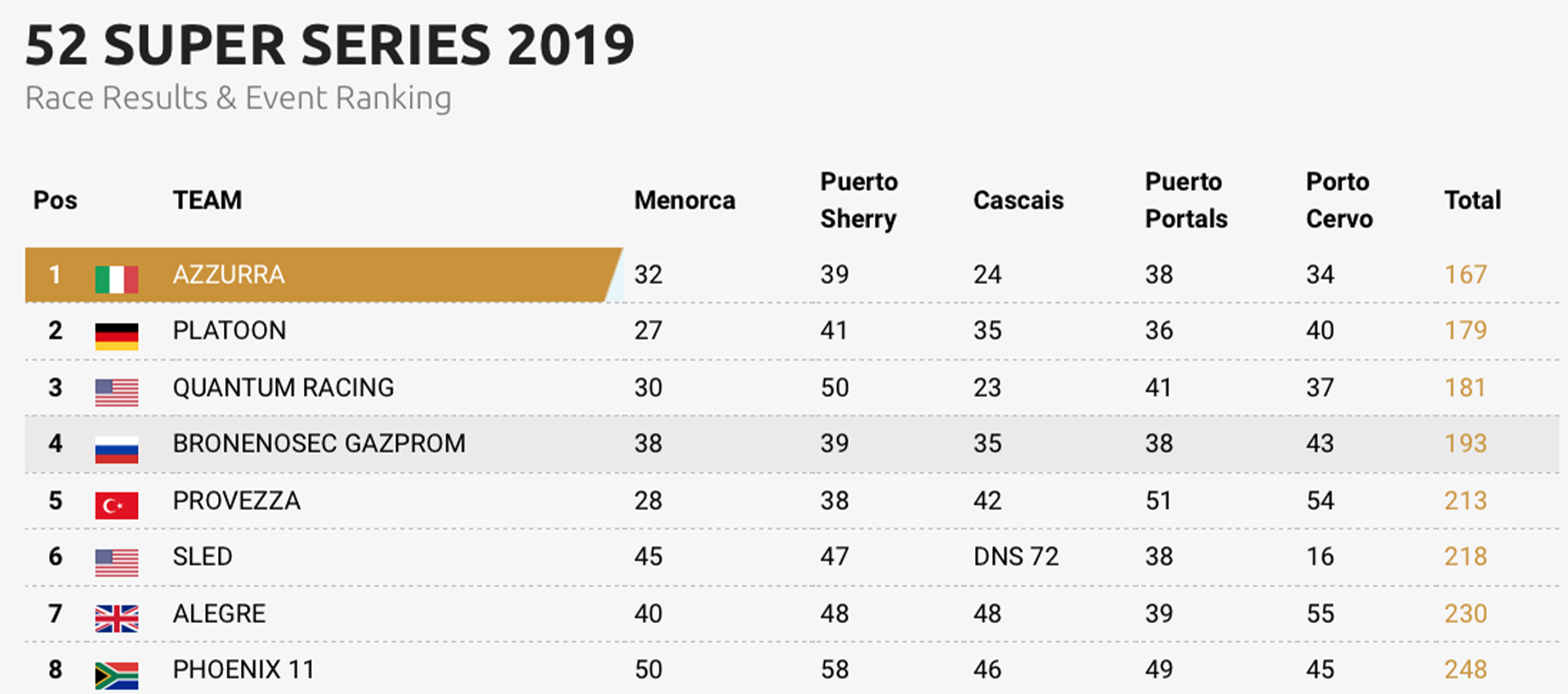Image resolution: width=1568 pixels, height=694 pixels.
Task: Click the South African flag beside Phoenix 11
Action: tap(116, 675)
